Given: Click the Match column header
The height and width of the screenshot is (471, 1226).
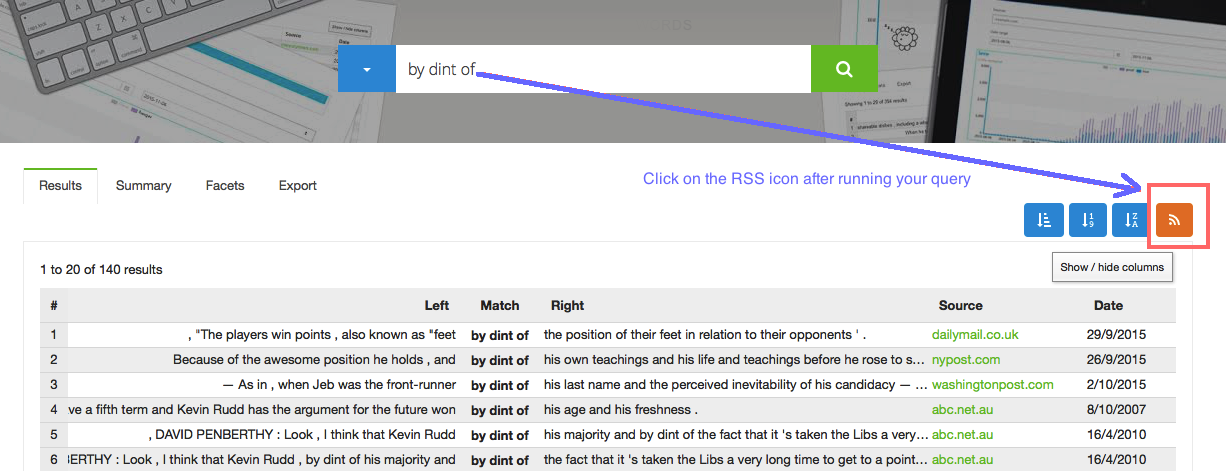Looking at the screenshot, I should click(x=500, y=305).
